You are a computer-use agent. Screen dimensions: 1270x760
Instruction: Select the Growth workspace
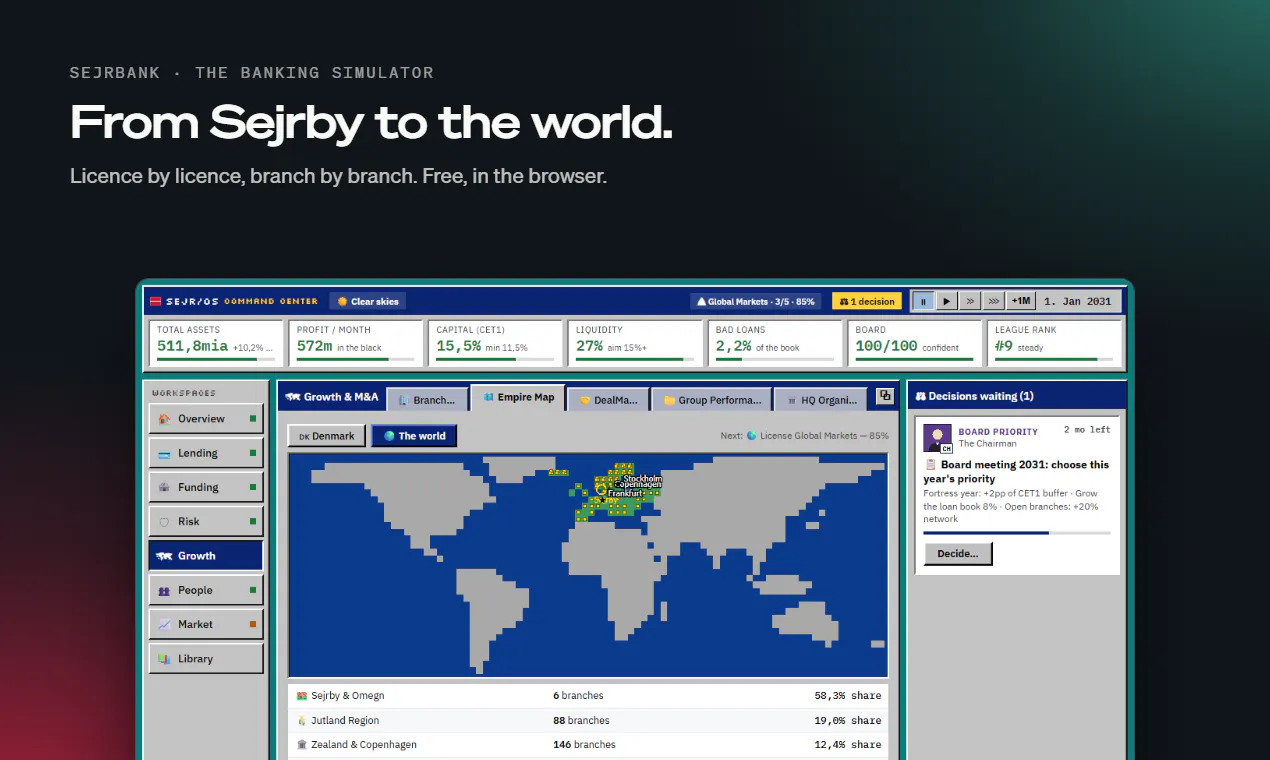[206, 556]
